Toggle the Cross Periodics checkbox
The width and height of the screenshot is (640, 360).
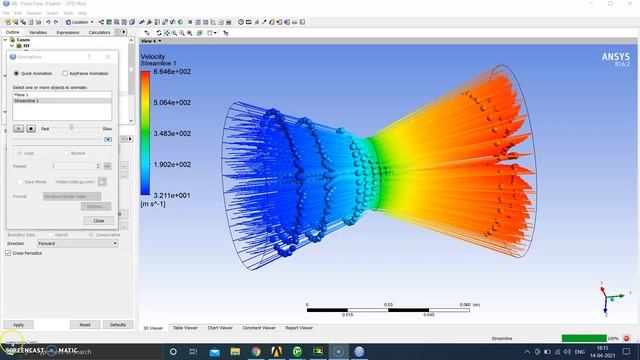tap(8, 253)
